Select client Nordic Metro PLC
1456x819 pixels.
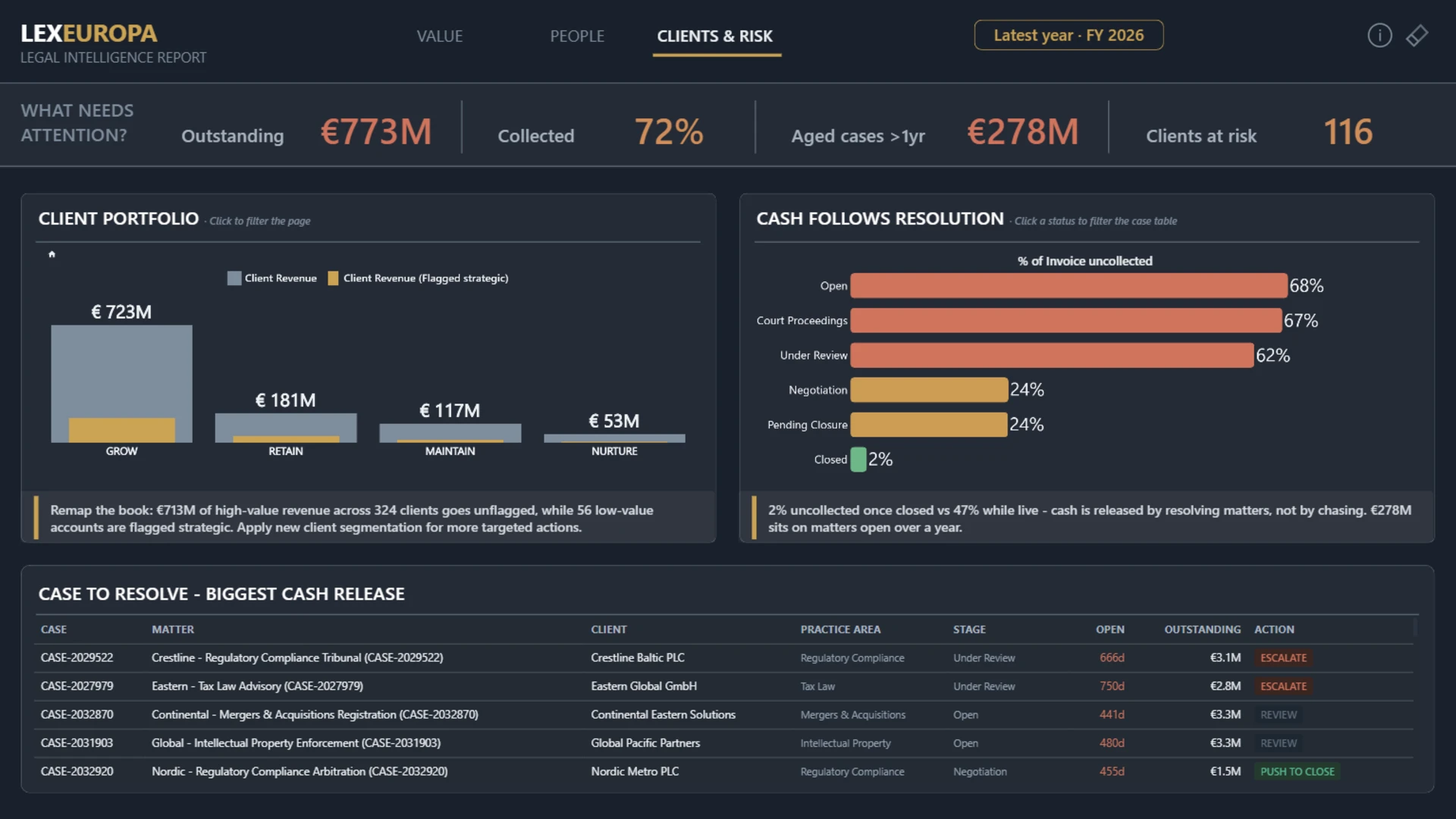635,771
